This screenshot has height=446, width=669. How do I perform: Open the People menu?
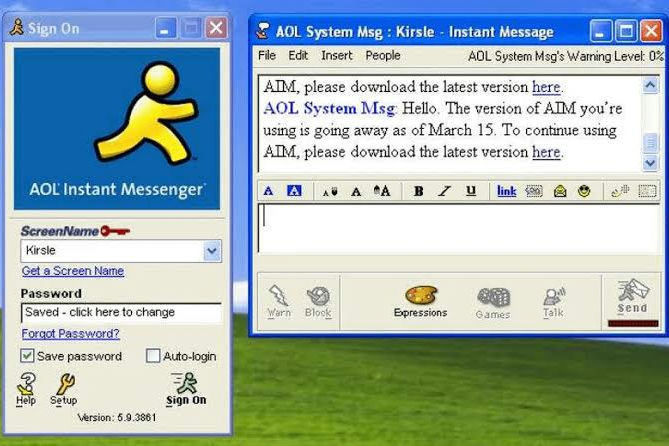[x=382, y=56]
